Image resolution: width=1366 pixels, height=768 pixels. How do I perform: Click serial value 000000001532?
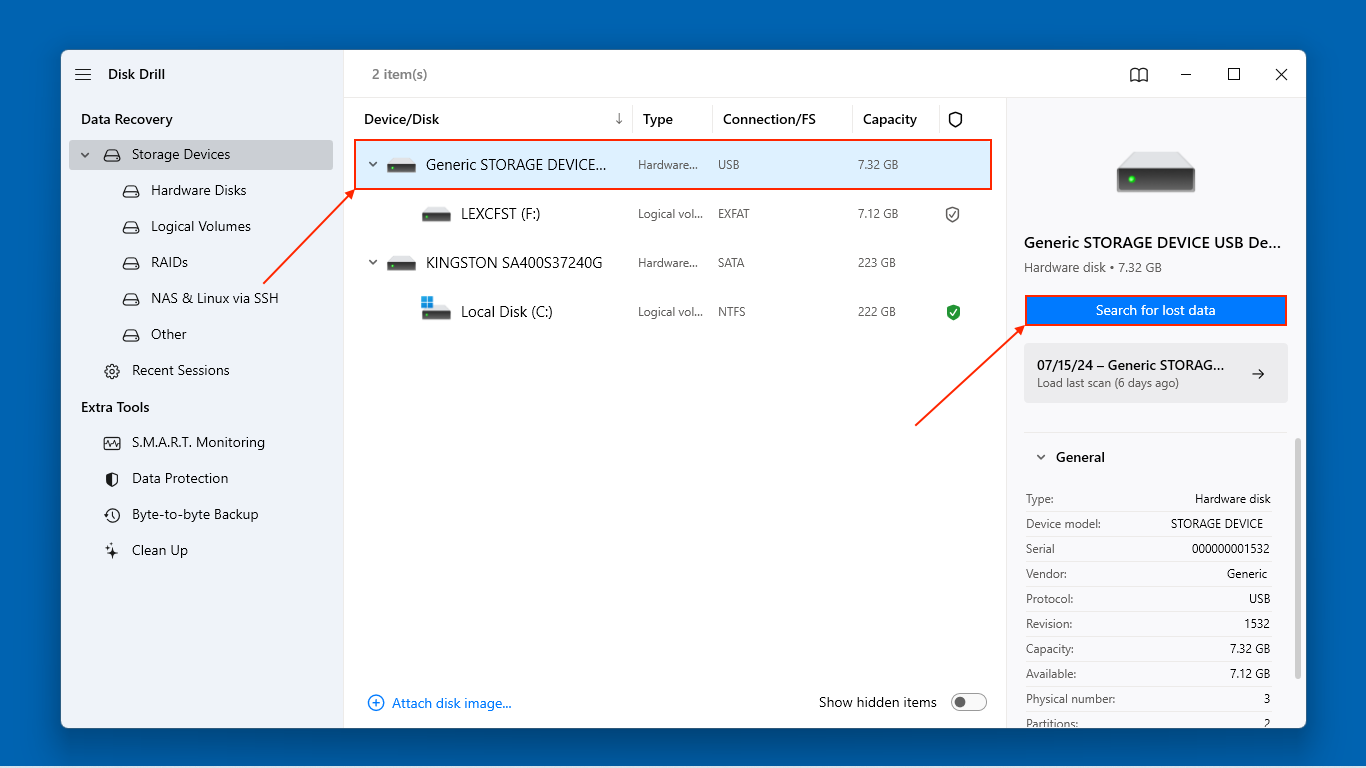1231,549
